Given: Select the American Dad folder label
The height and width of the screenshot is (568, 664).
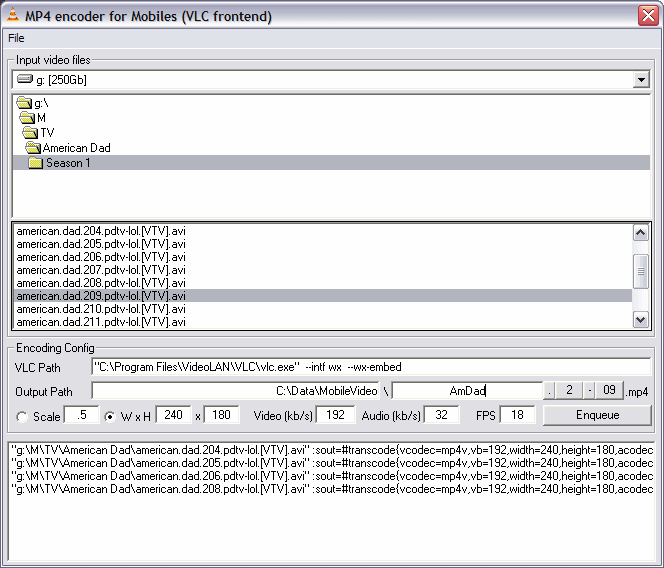Looking at the screenshot, I should coord(77,148).
